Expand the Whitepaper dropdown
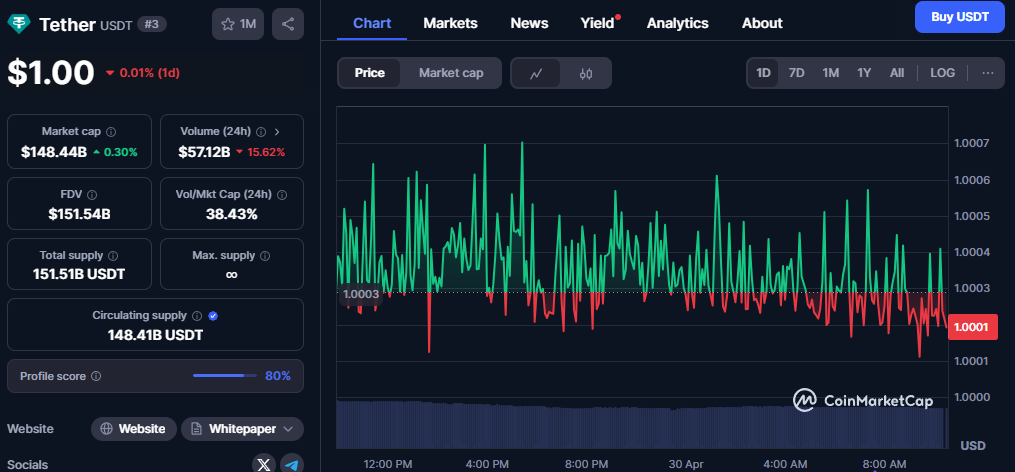This screenshot has width=1015, height=472. (242, 429)
